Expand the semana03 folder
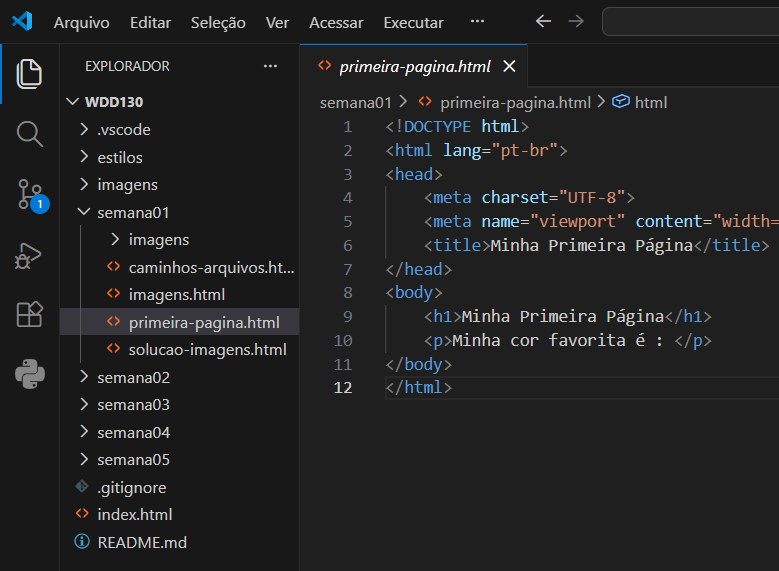 point(180,405)
